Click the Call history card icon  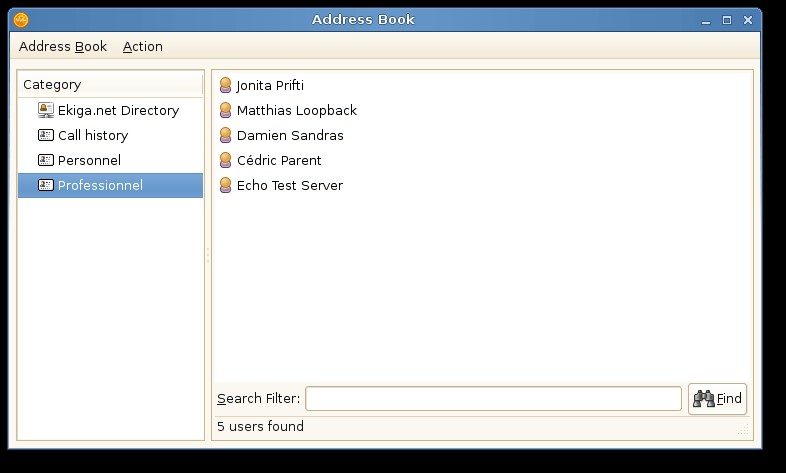[46, 135]
